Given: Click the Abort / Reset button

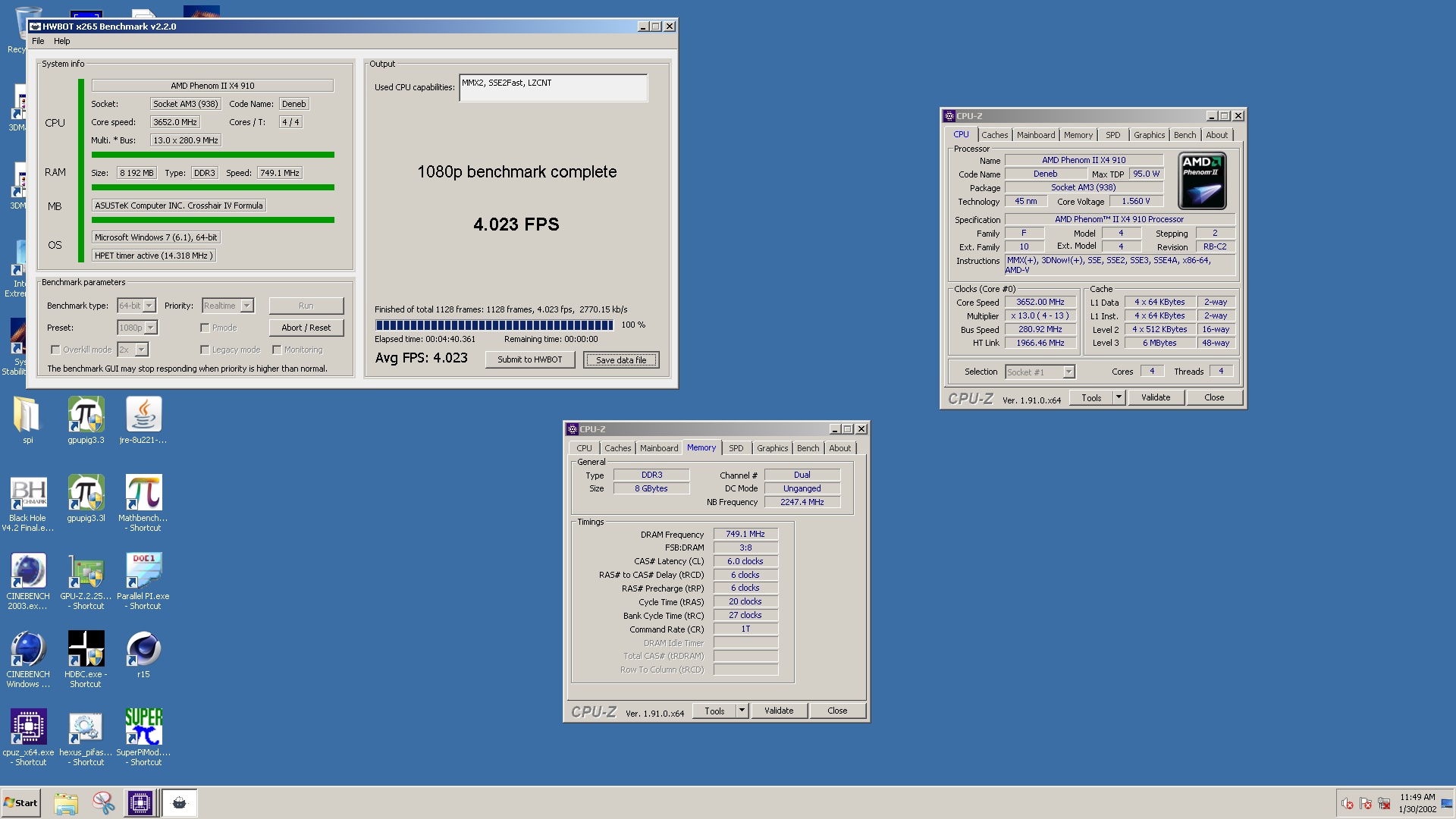Looking at the screenshot, I should click(x=306, y=328).
